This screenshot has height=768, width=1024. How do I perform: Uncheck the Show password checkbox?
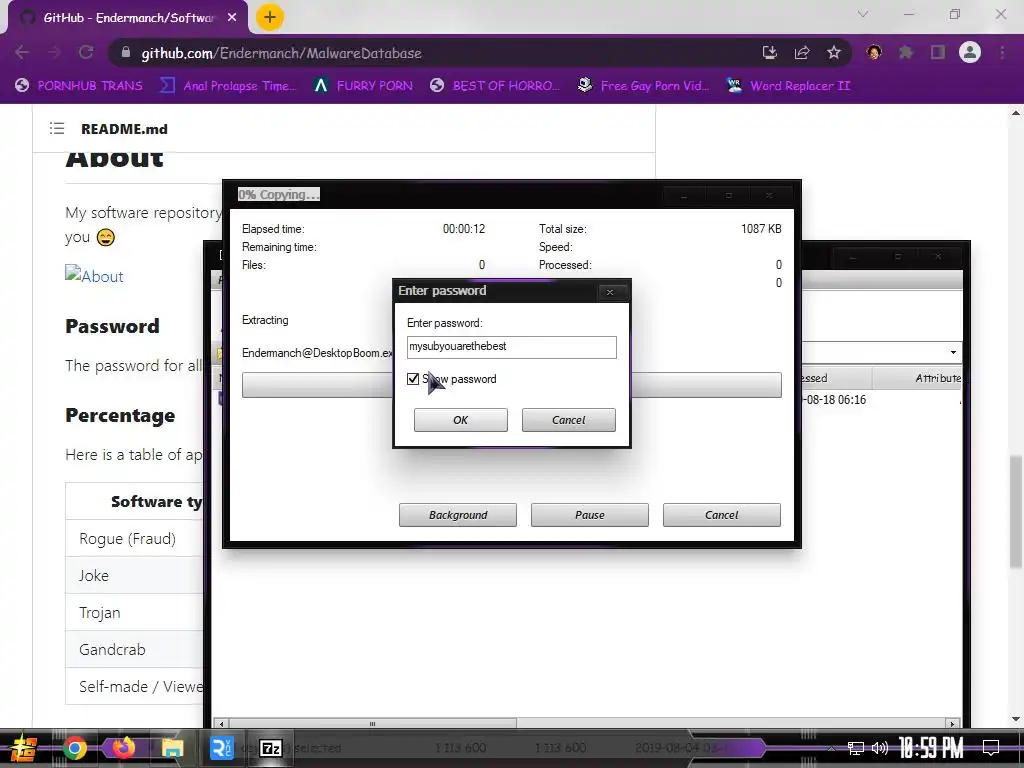413,379
